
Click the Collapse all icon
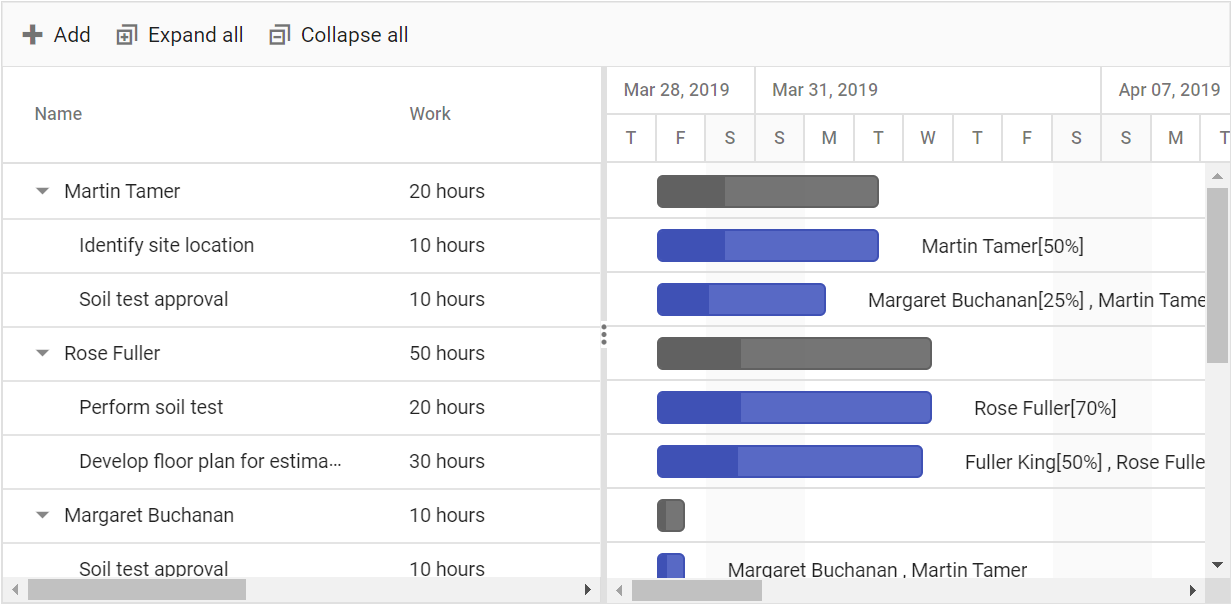(279, 35)
